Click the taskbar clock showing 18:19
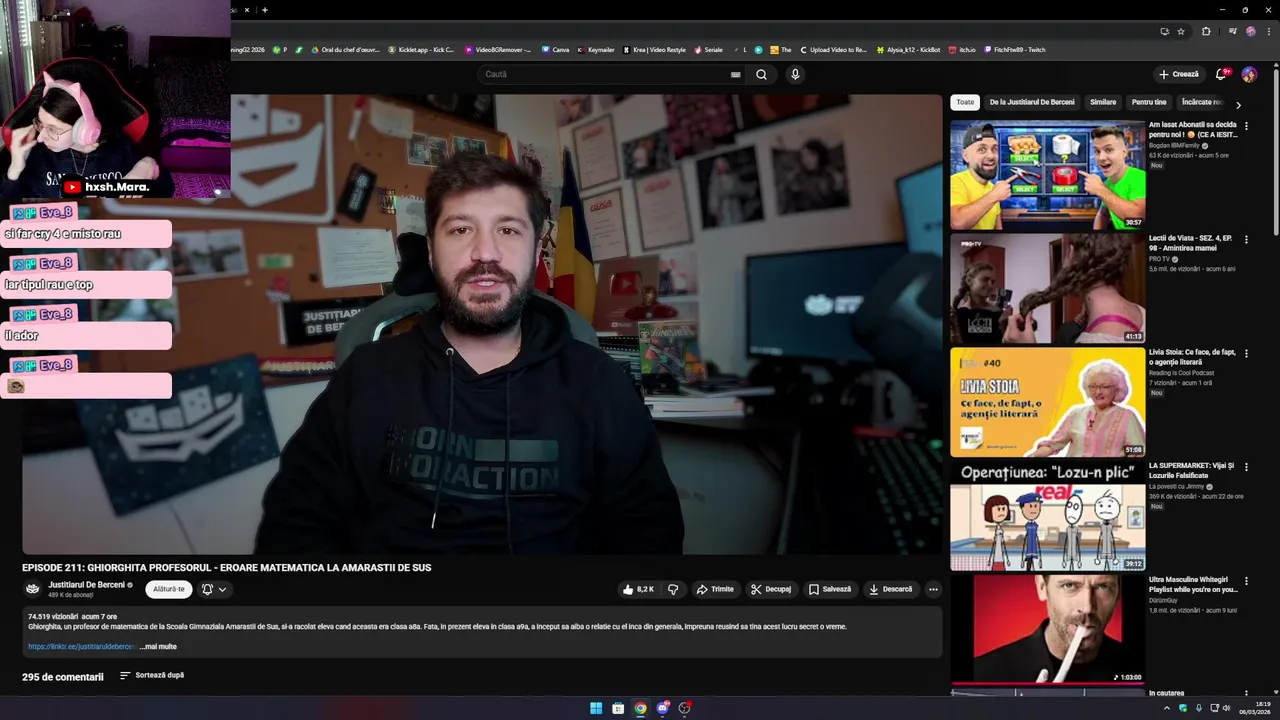 tap(1255, 708)
